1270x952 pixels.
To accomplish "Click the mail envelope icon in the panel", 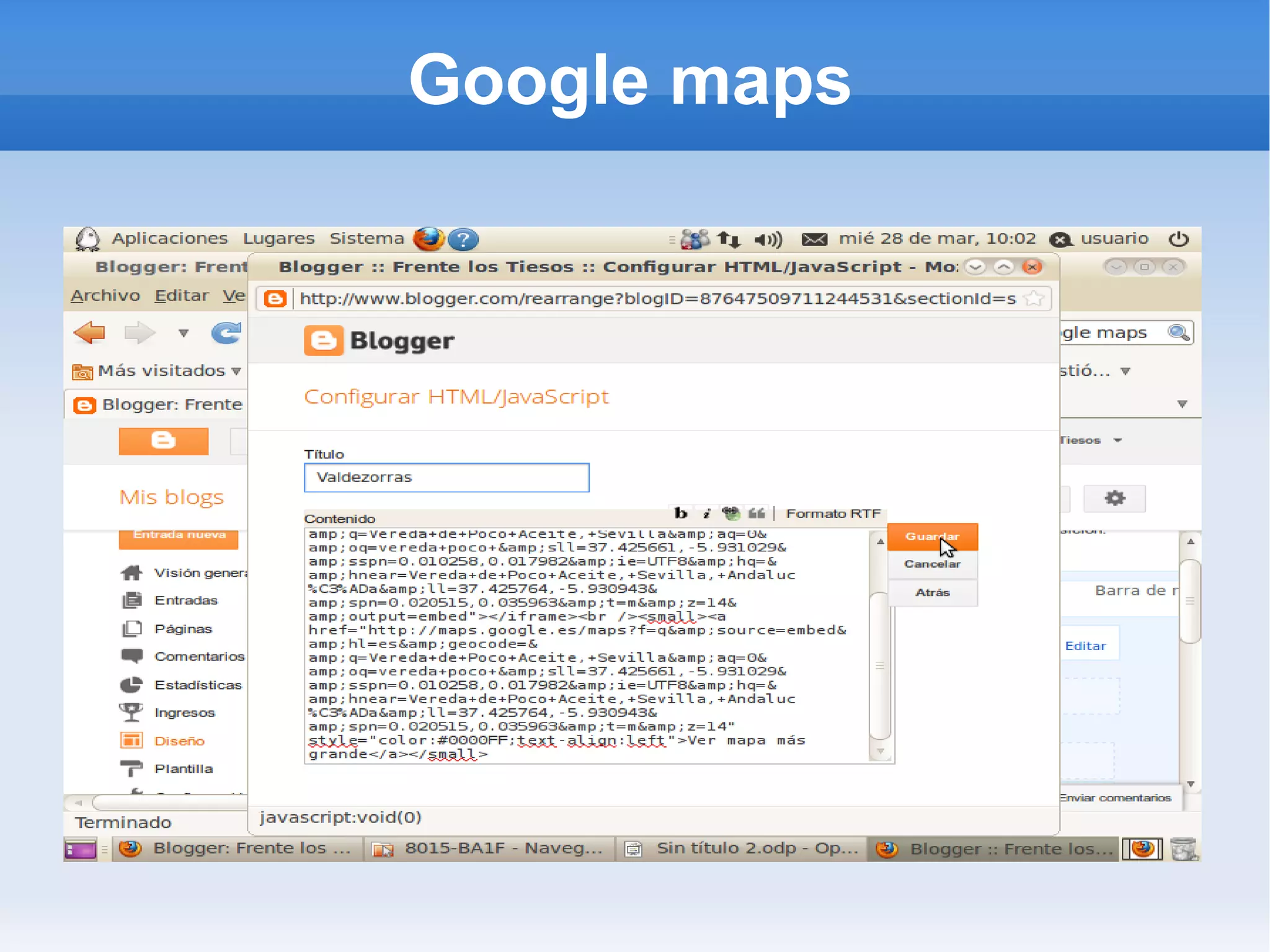I will click(x=814, y=239).
